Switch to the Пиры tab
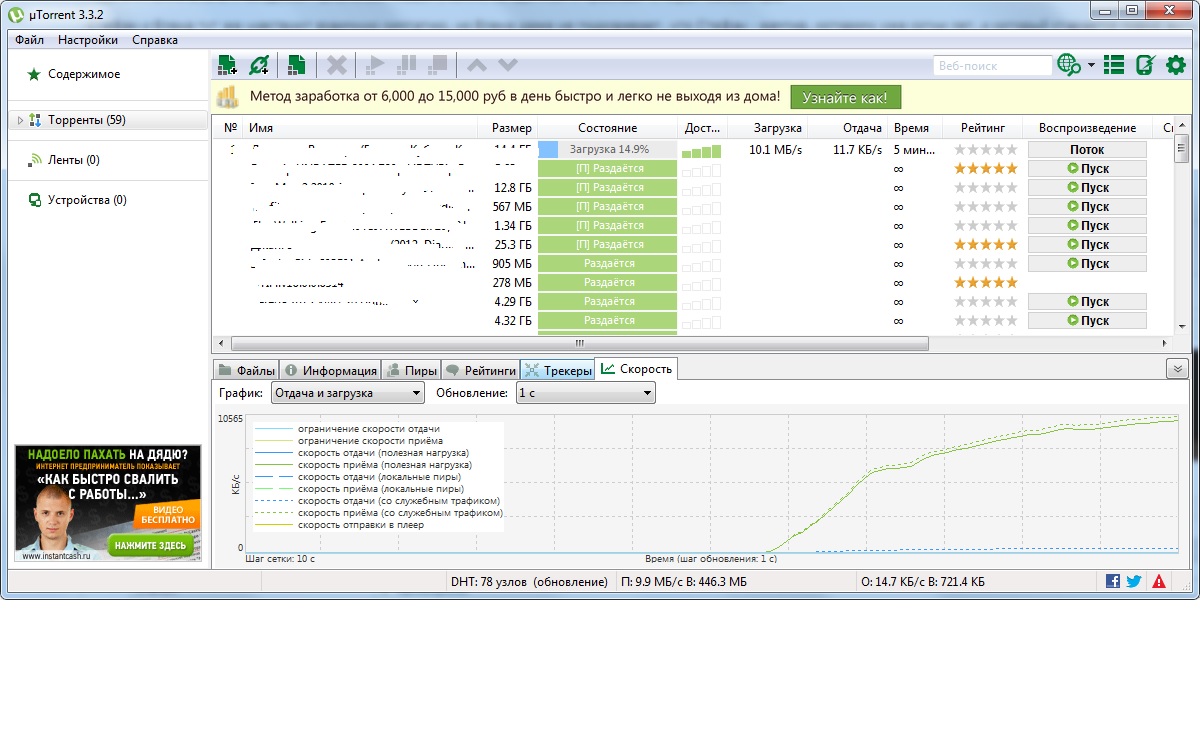 click(411, 370)
